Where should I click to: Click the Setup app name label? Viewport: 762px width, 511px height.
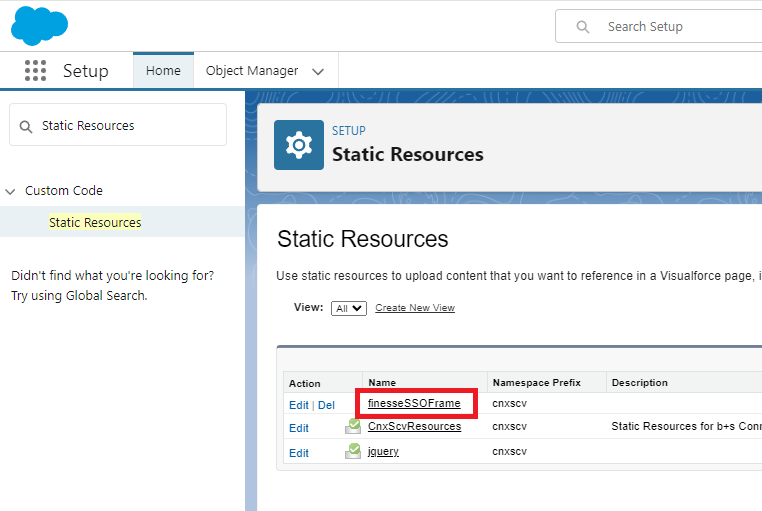[86, 71]
